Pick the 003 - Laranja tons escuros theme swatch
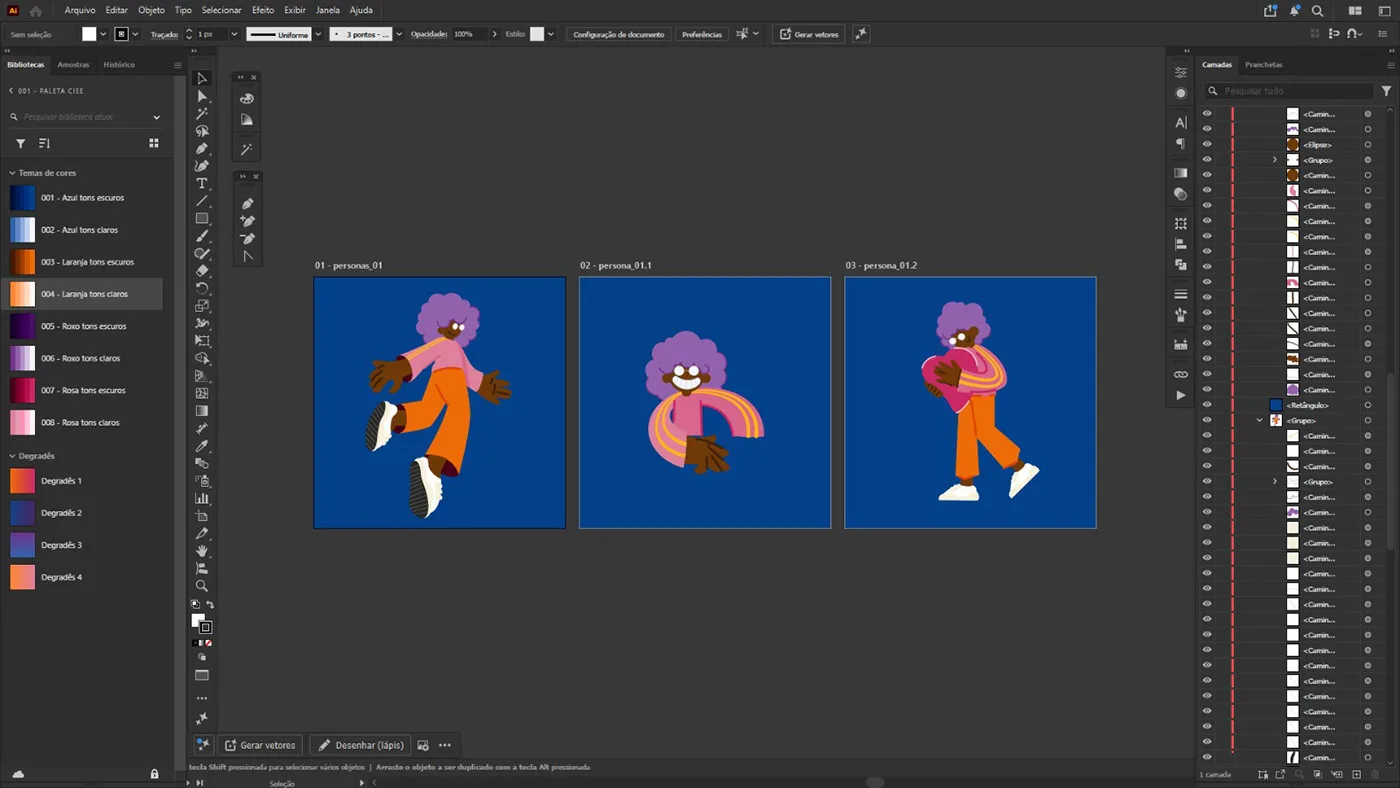Screen dimensions: 1400x788 (22, 262)
